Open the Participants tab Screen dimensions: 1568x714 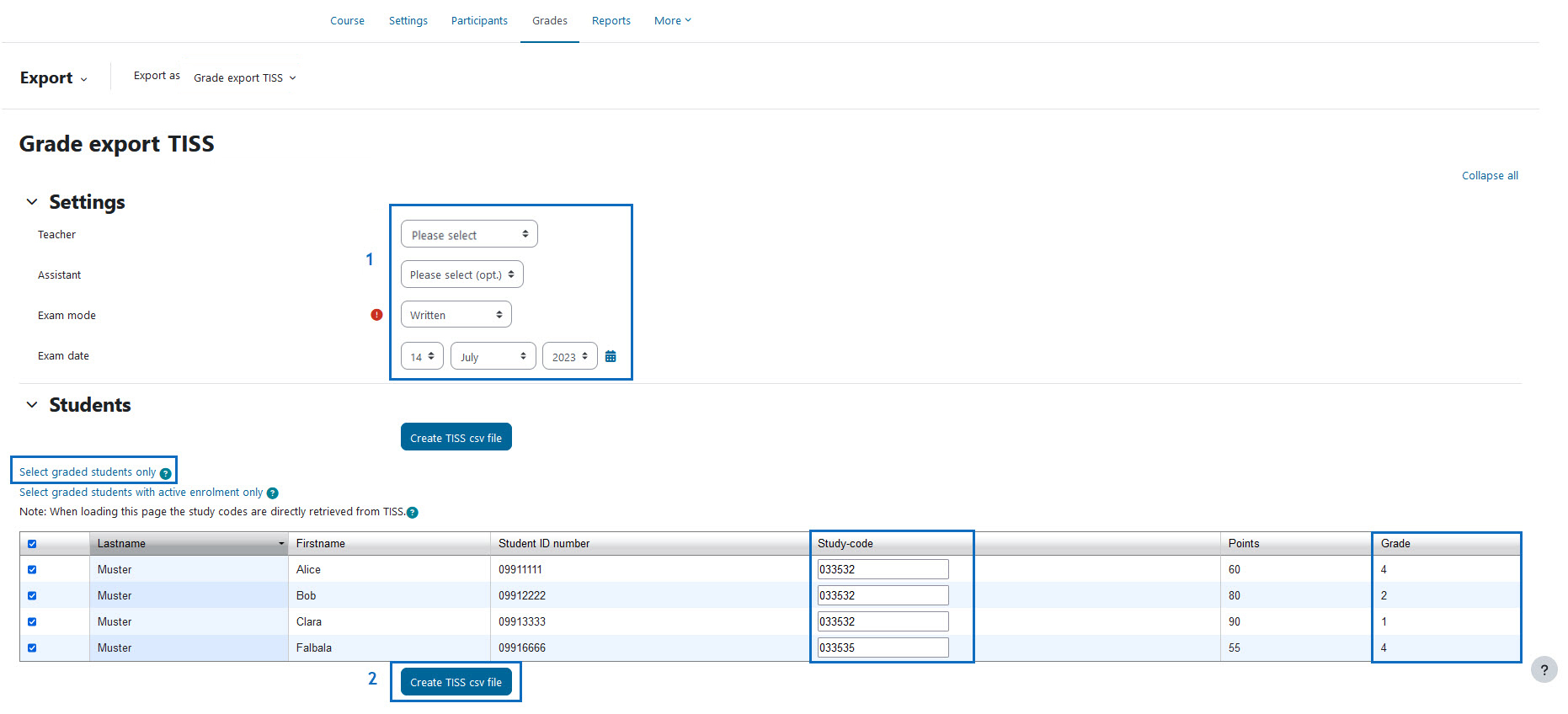click(479, 21)
